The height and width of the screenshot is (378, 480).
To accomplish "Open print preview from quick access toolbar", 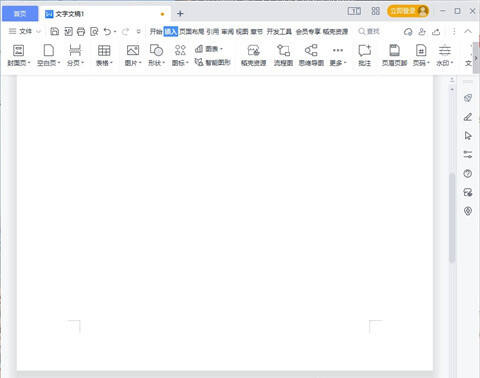I will (94, 32).
